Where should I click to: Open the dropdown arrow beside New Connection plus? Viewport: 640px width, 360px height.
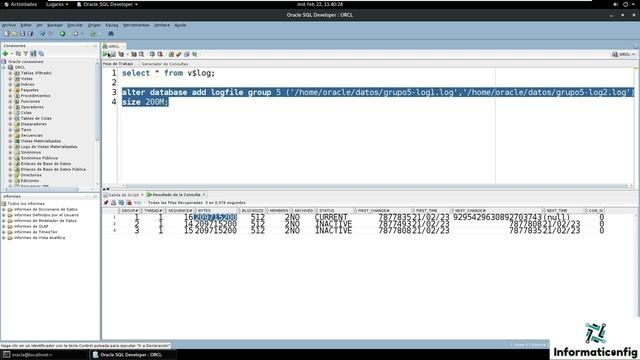point(11,53)
